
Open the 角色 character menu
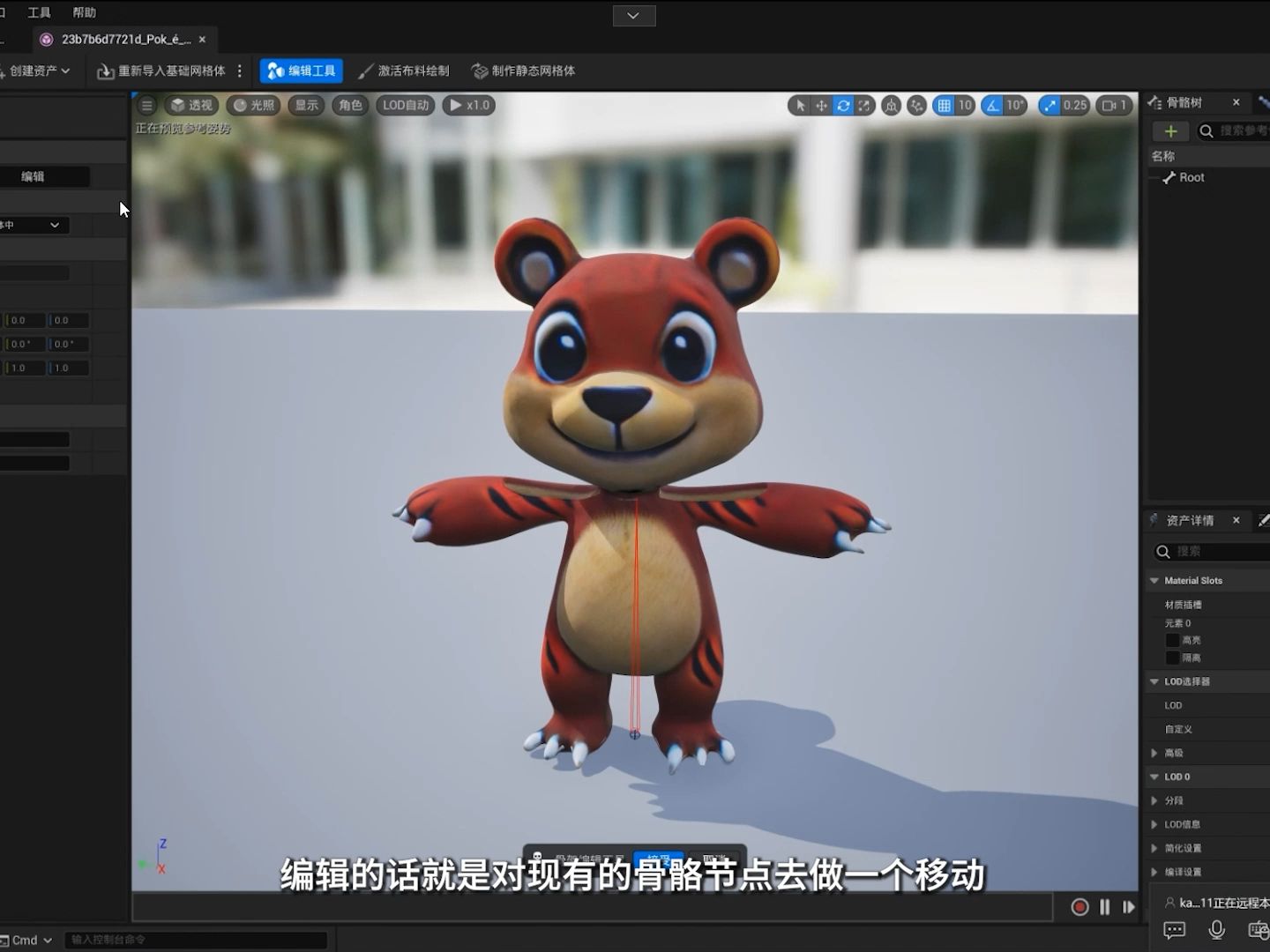pyautogui.click(x=350, y=106)
